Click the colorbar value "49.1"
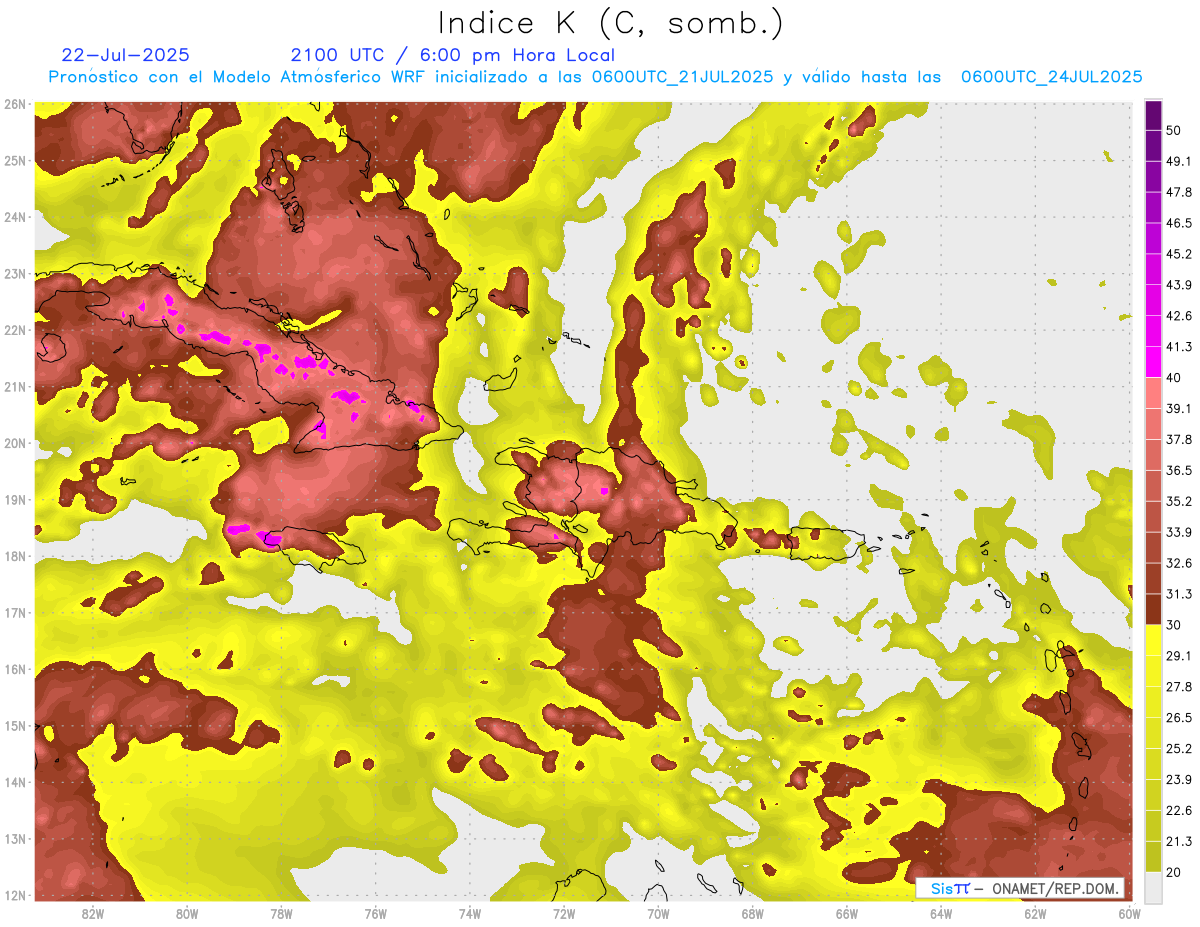The image size is (1200, 927). pos(1178,161)
